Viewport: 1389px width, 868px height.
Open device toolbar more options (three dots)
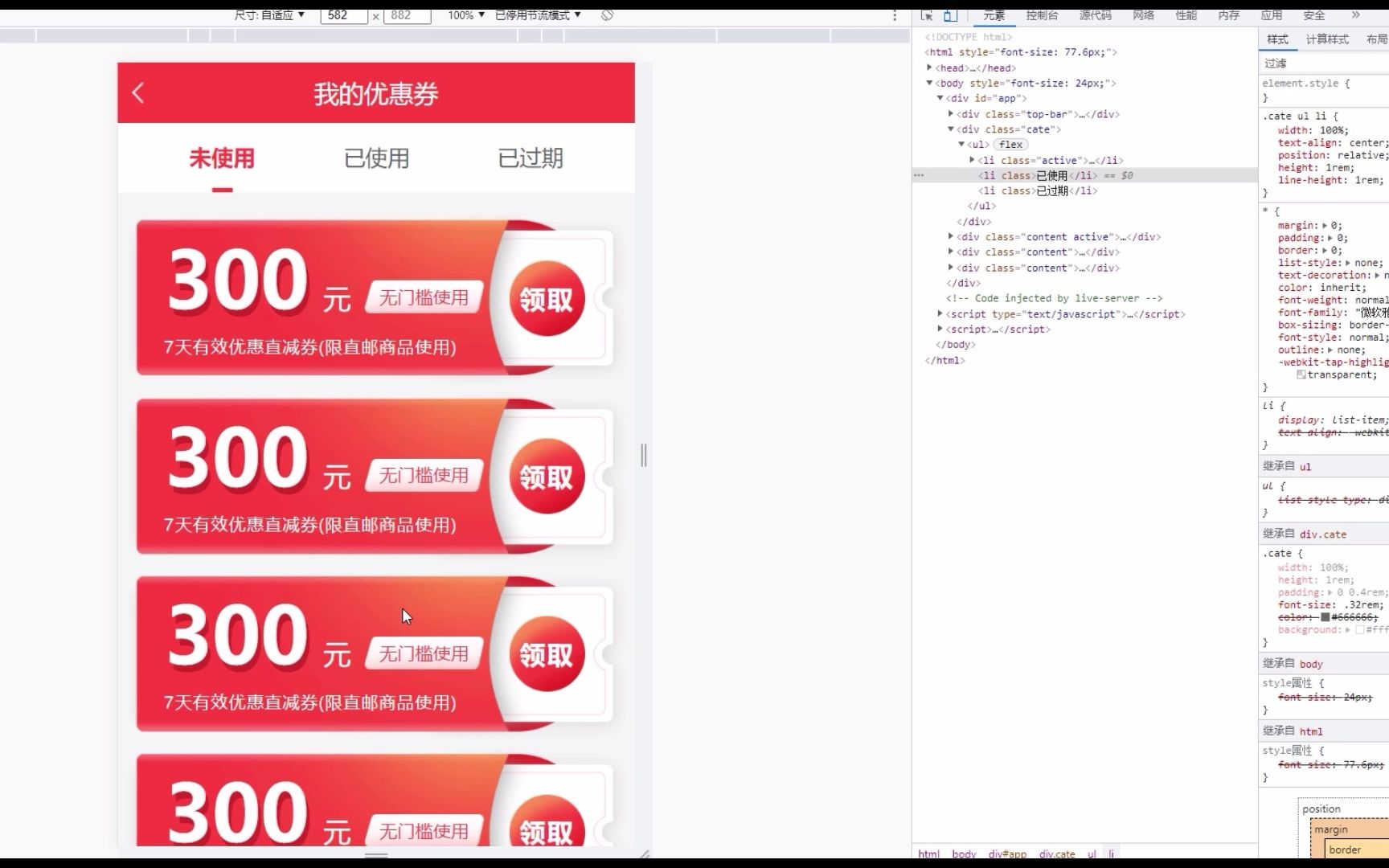(x=895, y=15)
